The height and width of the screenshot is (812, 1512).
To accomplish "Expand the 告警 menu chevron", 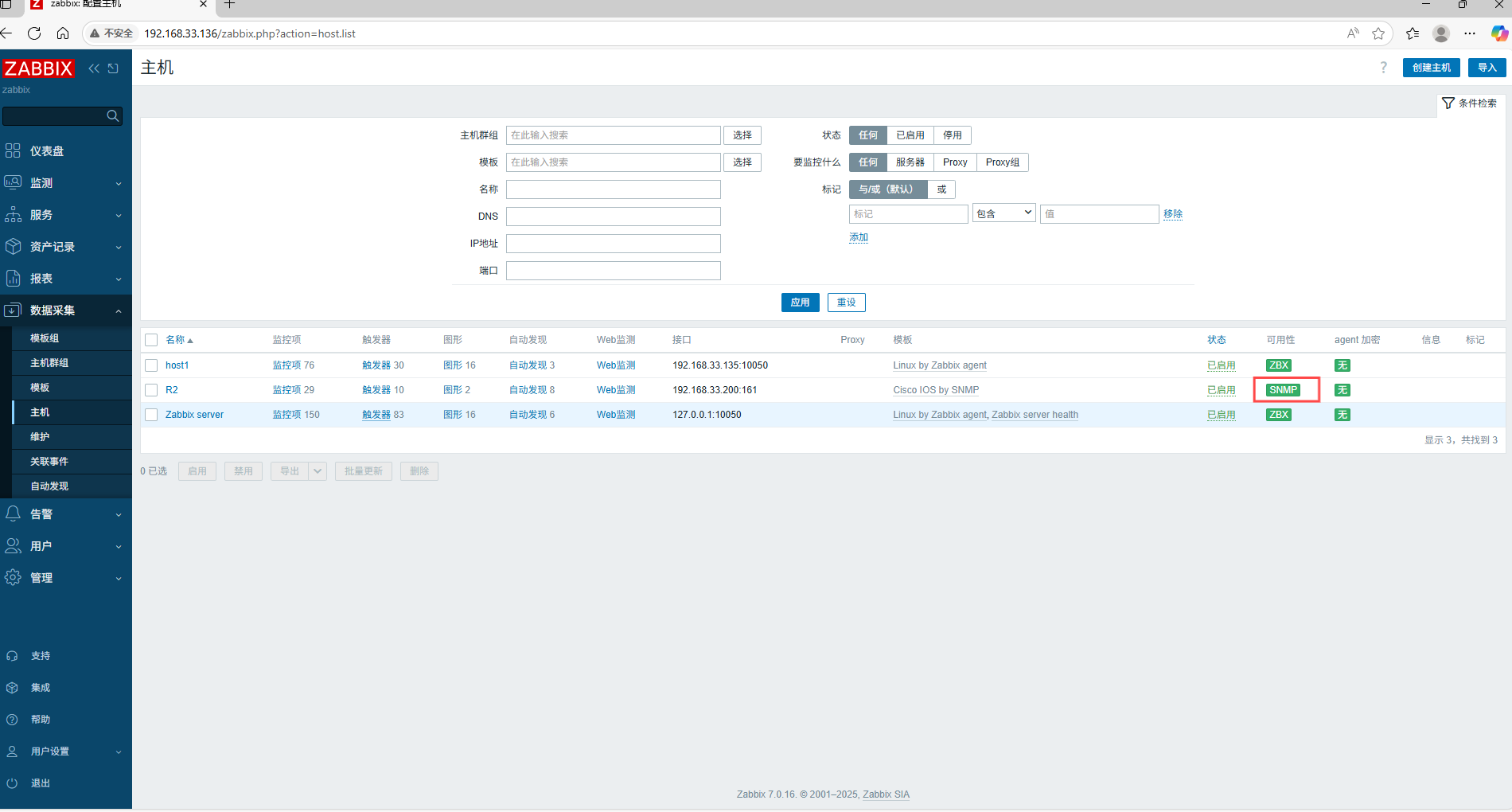I will [x=119, y=514].
